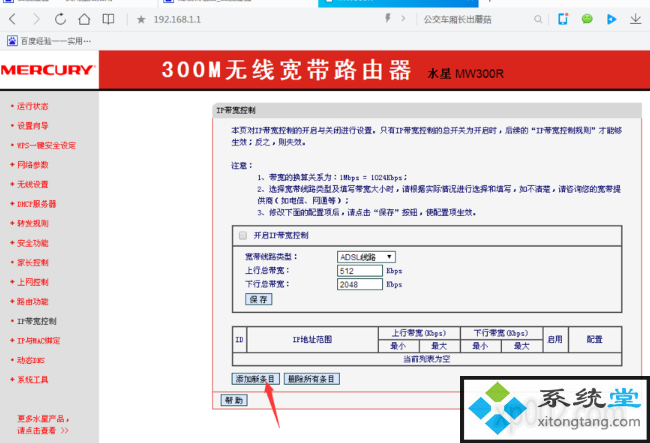Open the WeChat toolbar icon
This screenshot has width=650, height=443.
(x=587, y=19)
